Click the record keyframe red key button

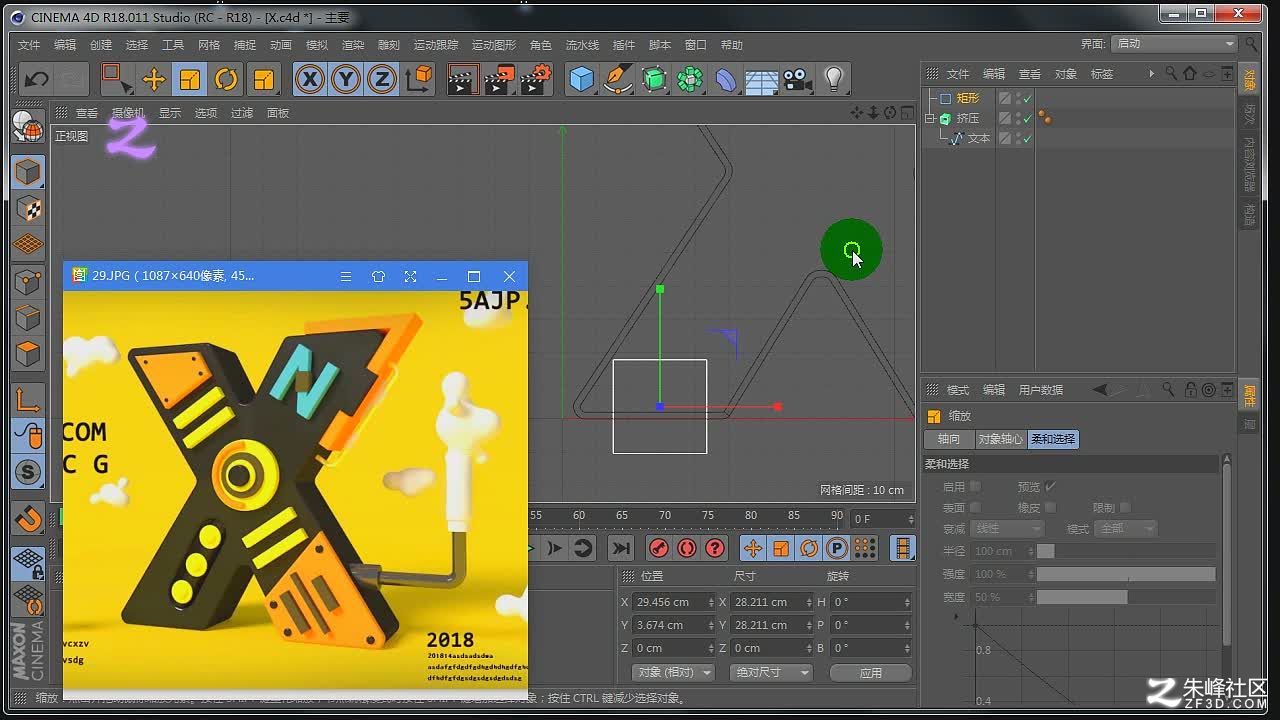click(658, 547)
